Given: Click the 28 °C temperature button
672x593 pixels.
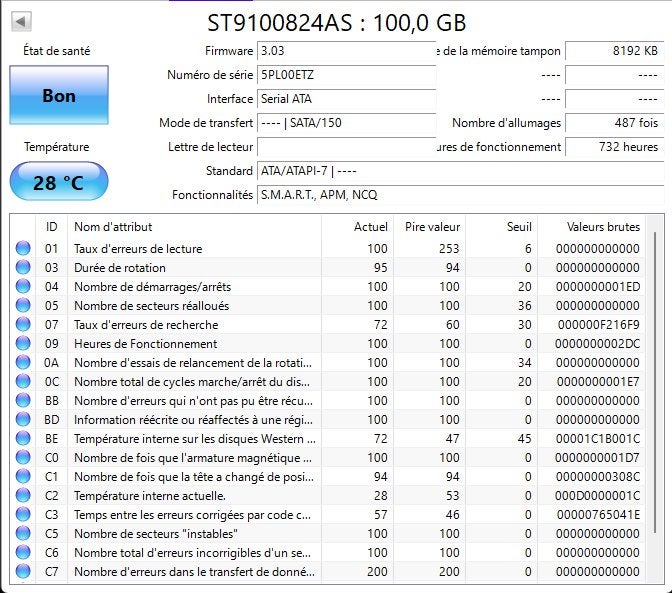Looking at the screenshot, I should tap(59, 182).
